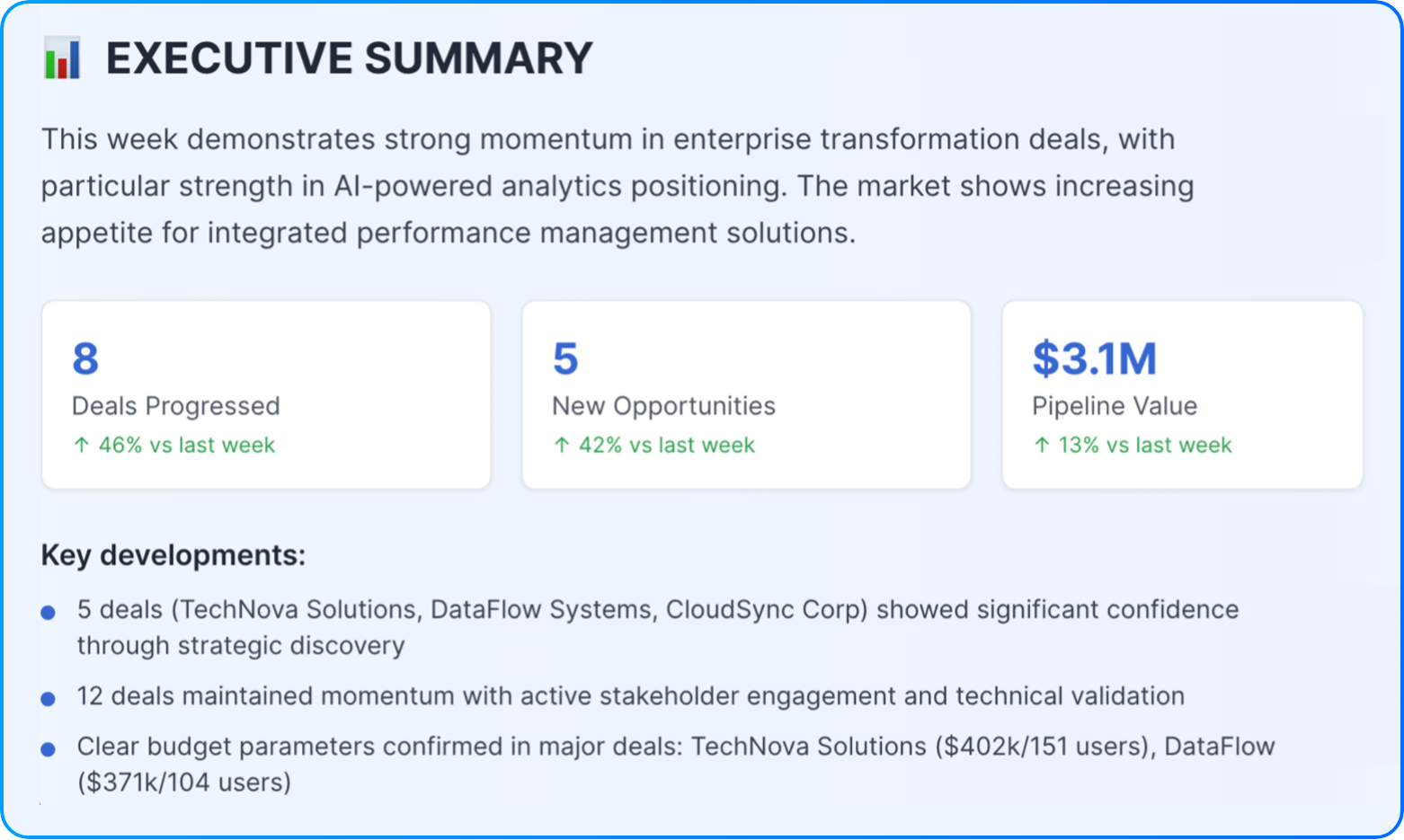Viewport: 1404px width, 840px height.
Task: Click the blue bullet before '12 deals' item
Action: pos(49,698)
